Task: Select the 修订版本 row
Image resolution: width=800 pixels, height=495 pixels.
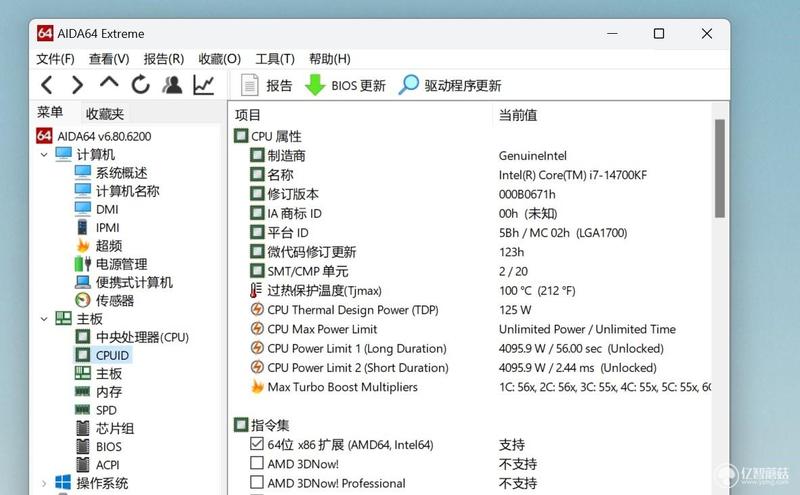Action: [471, 194]
